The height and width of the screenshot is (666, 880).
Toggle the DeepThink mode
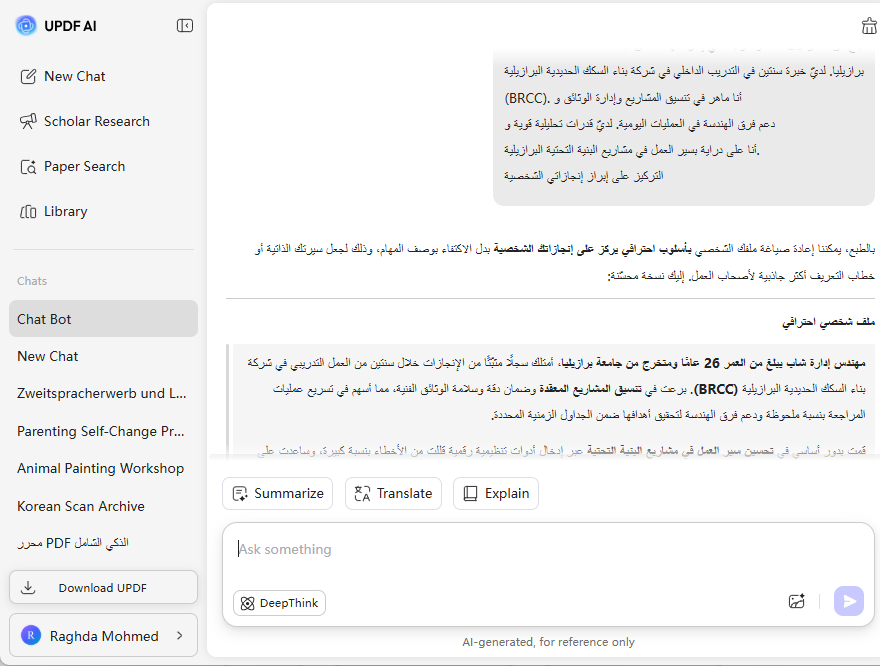(279, 603)
